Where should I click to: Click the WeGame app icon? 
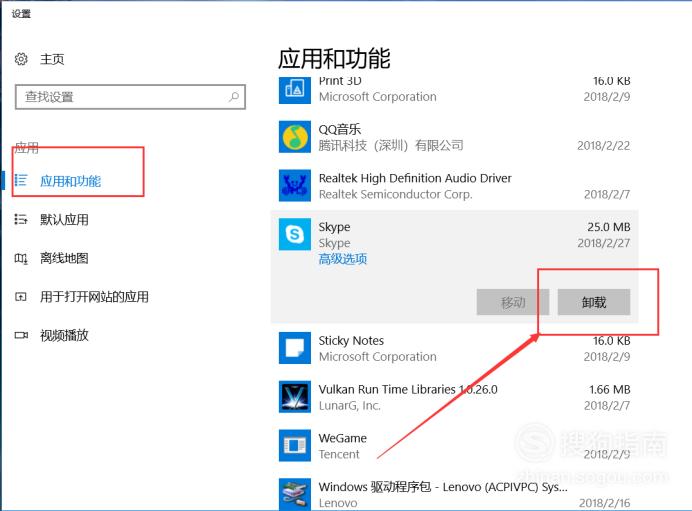point(295,445)
